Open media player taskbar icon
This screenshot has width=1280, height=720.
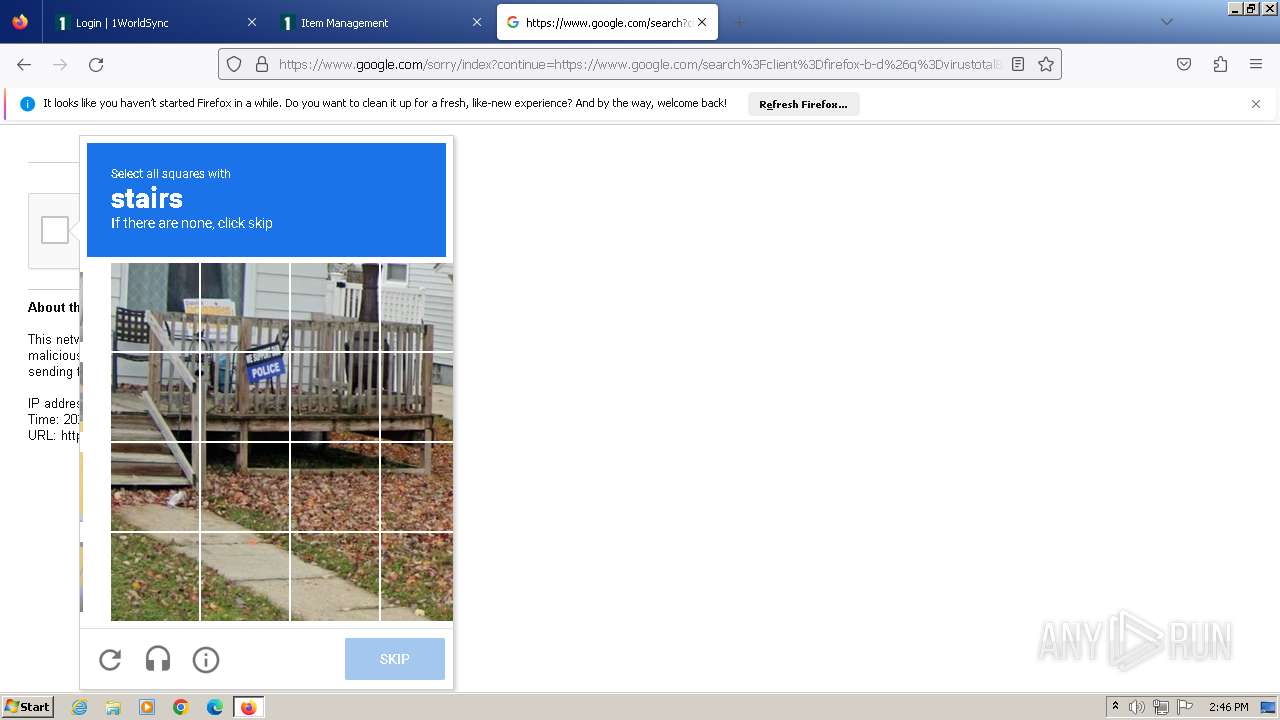point(147,707)
